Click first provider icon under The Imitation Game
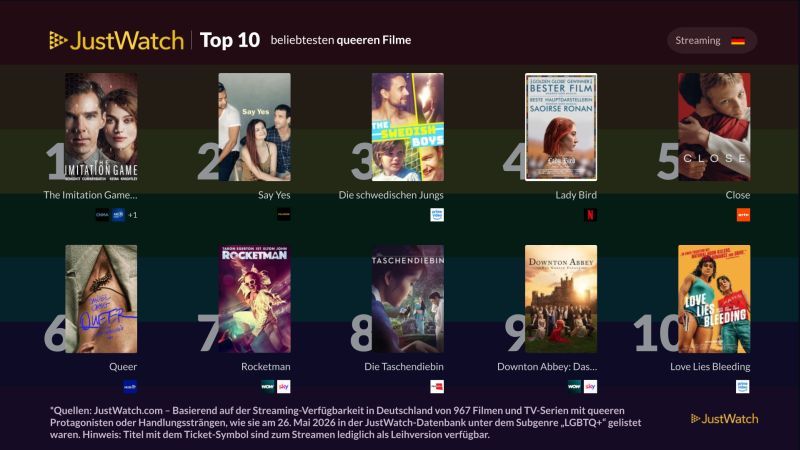This screenshot has width=800, height=450. pos(103,215)
